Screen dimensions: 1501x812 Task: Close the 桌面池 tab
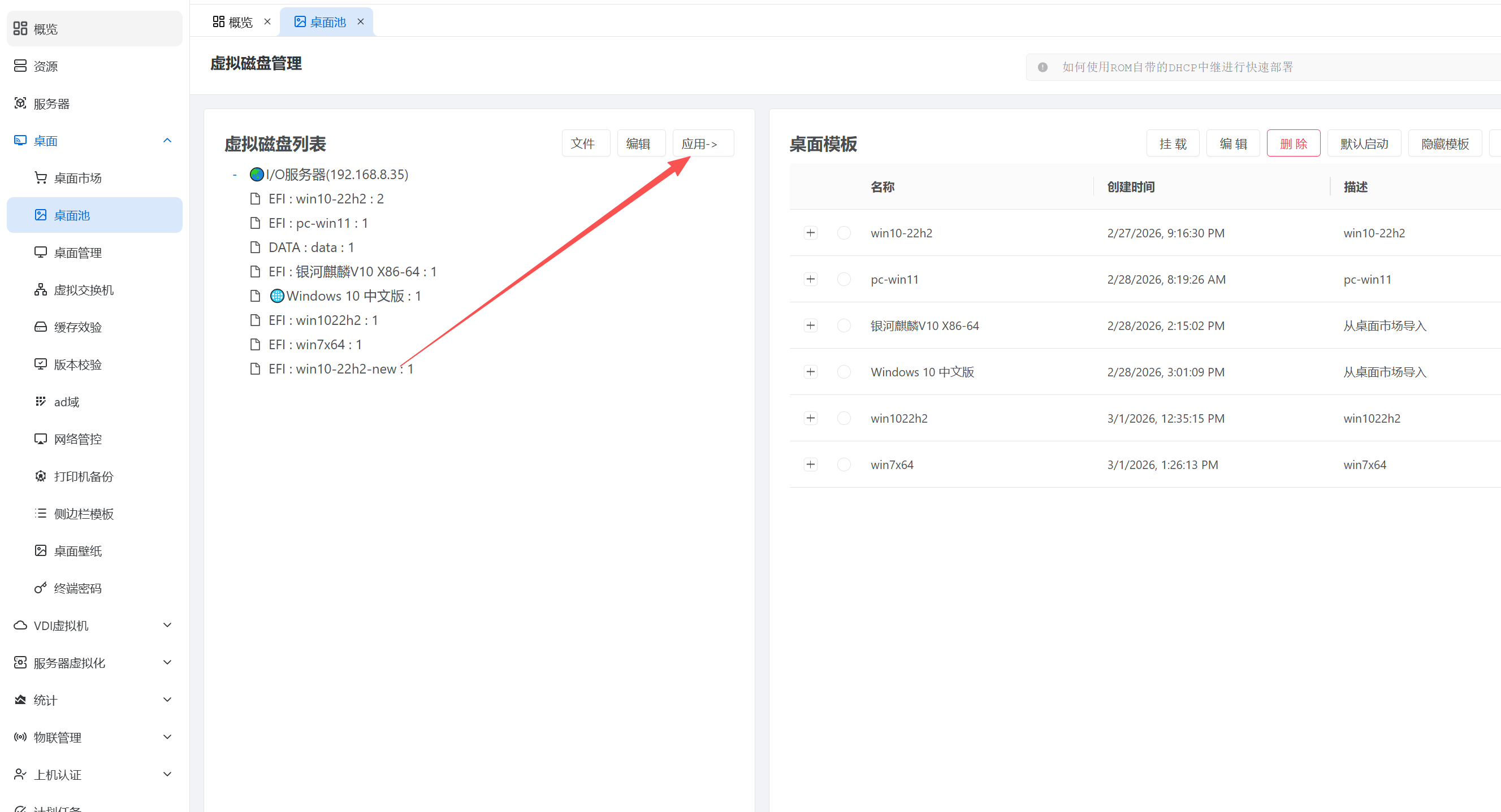[361, 21]
